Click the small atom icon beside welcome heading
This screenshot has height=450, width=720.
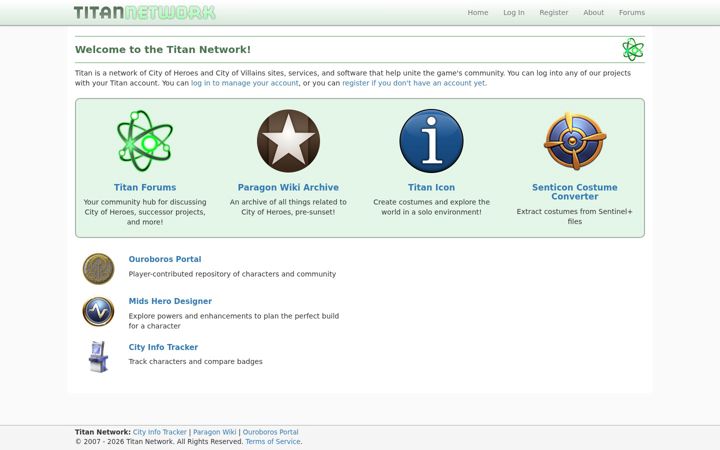pos(633,49)
